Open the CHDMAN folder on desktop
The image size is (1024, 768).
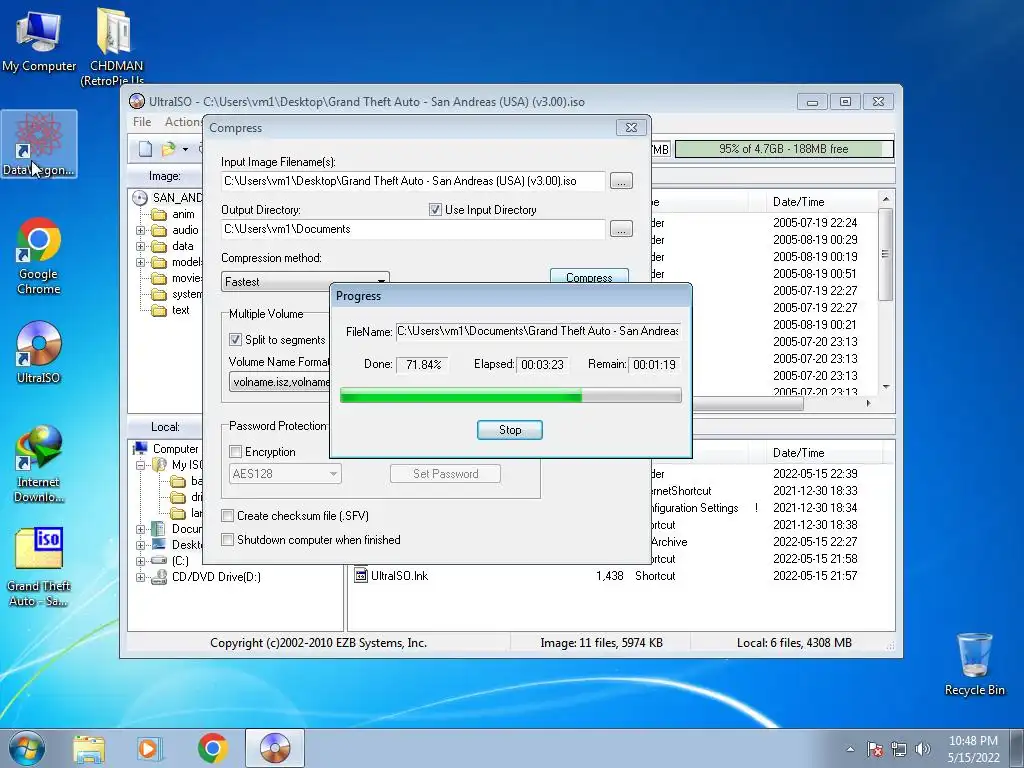pyautogui.click(x=116, y=46)
